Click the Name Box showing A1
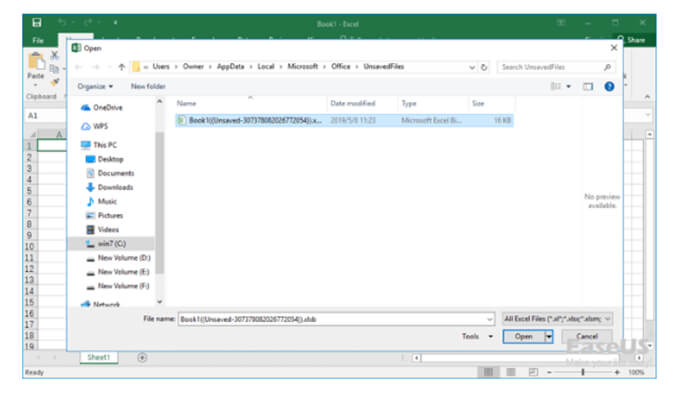 tap(45, 116)
